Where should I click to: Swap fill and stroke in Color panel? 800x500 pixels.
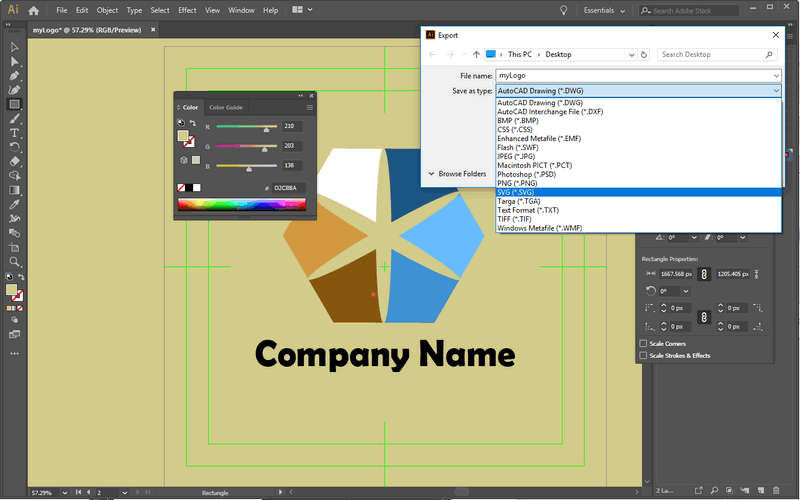pyautogui.click(x=192, y=124)
